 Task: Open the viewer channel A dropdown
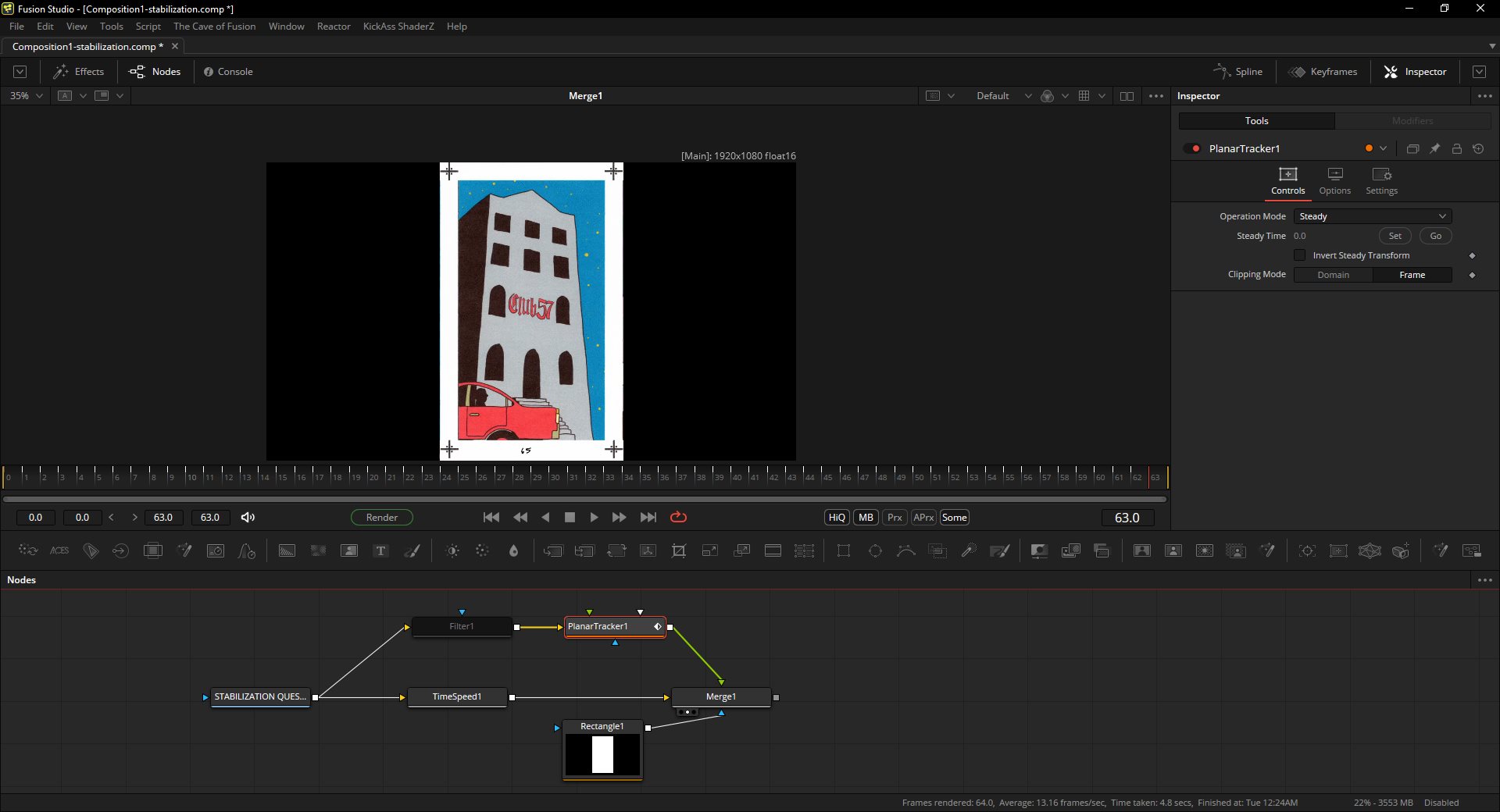(83, 96)
